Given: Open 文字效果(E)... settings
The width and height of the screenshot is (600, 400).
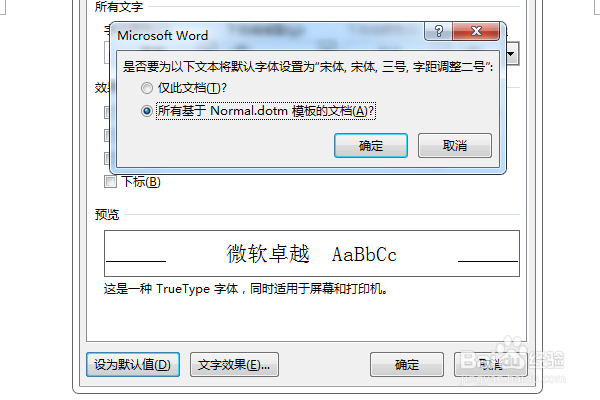Looking at the screenshot, I should [234, 364].
